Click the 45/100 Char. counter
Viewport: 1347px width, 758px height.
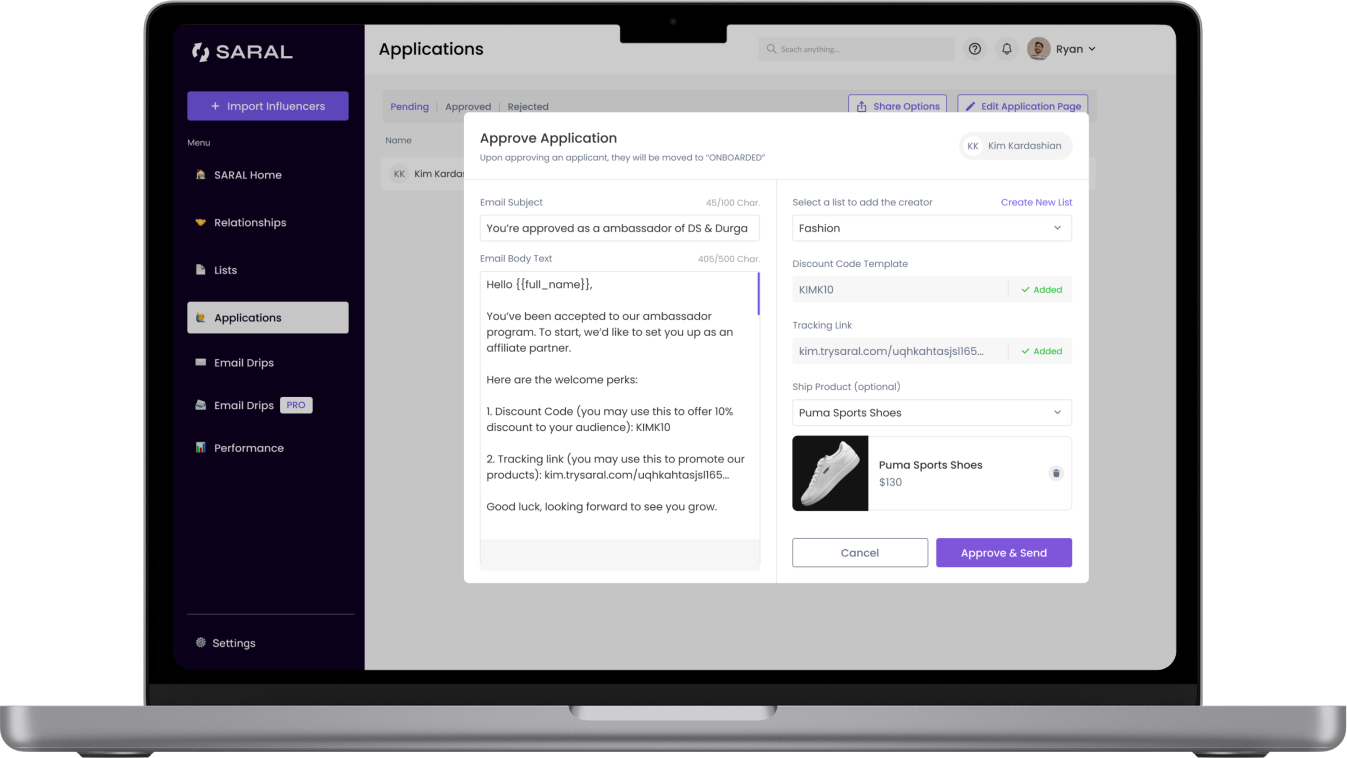point(733,203)
